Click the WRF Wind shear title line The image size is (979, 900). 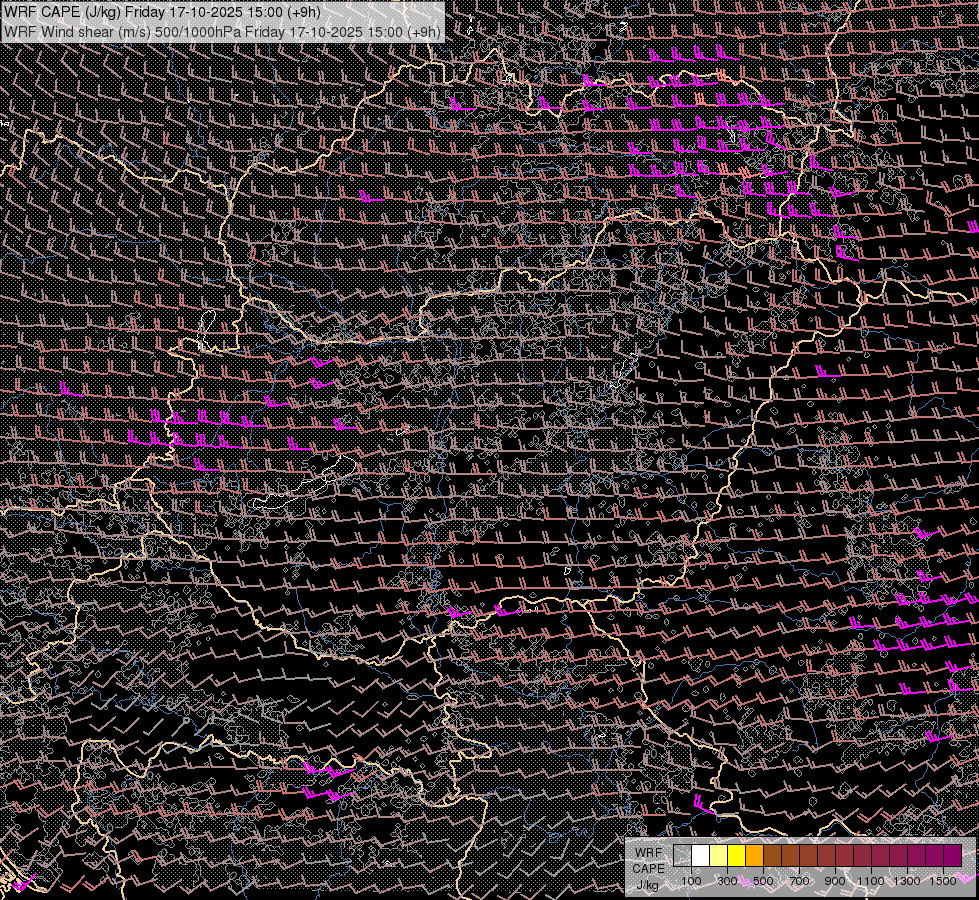tap(222, 31)
